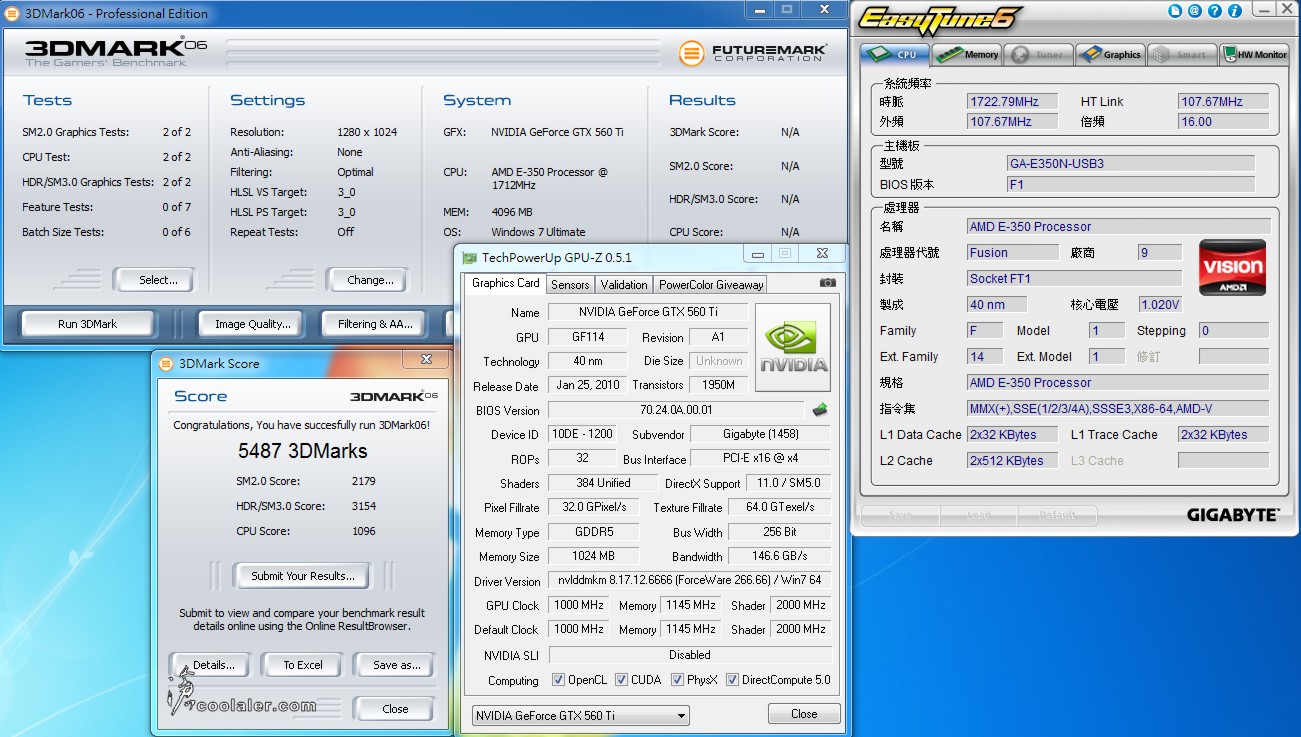1301x737 pixels.
Task: Click the L2 Cache 2x512 KBytes value
Action: coord(1012,461)
